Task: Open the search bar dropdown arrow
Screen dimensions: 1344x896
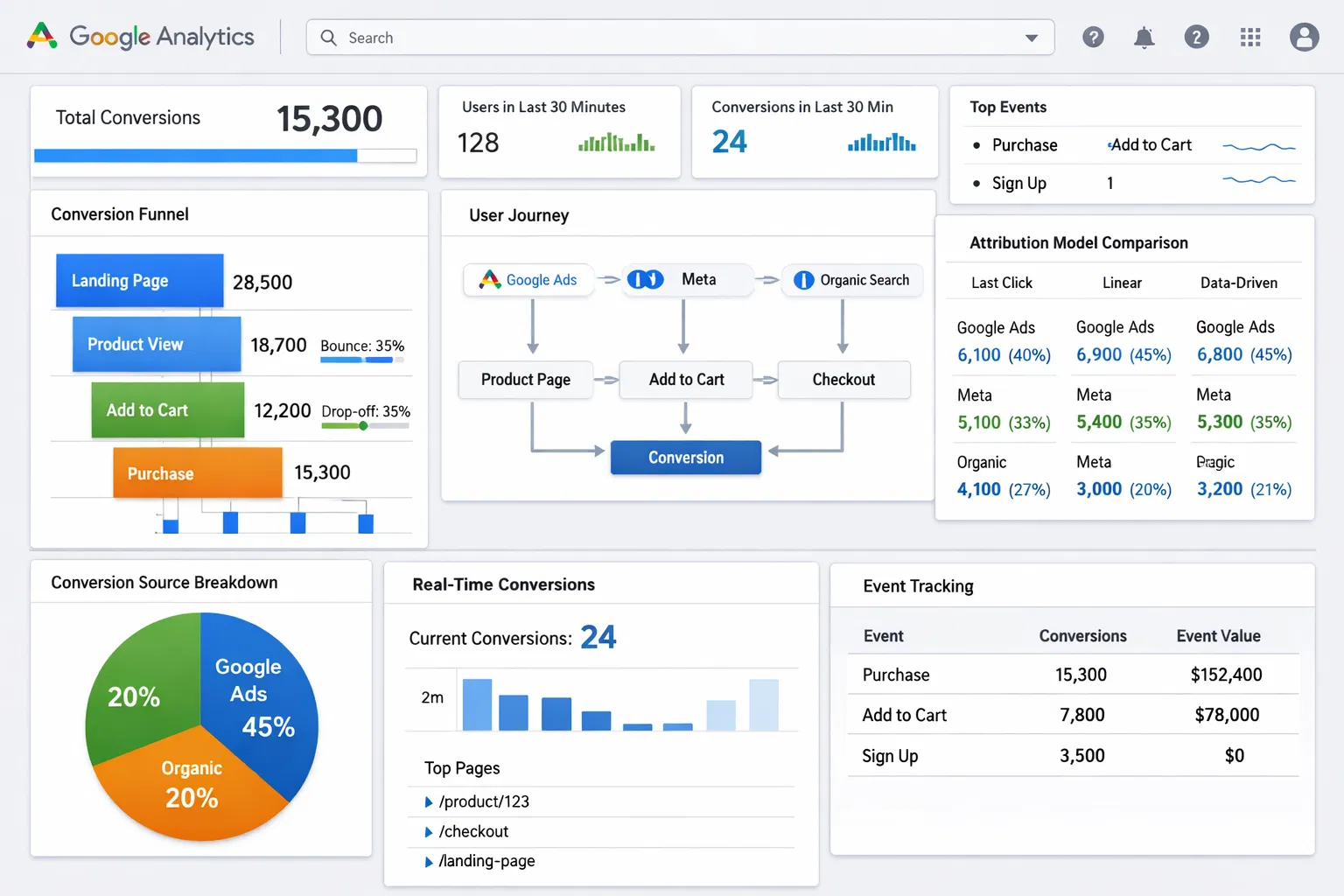Action: pos(1031,38)
